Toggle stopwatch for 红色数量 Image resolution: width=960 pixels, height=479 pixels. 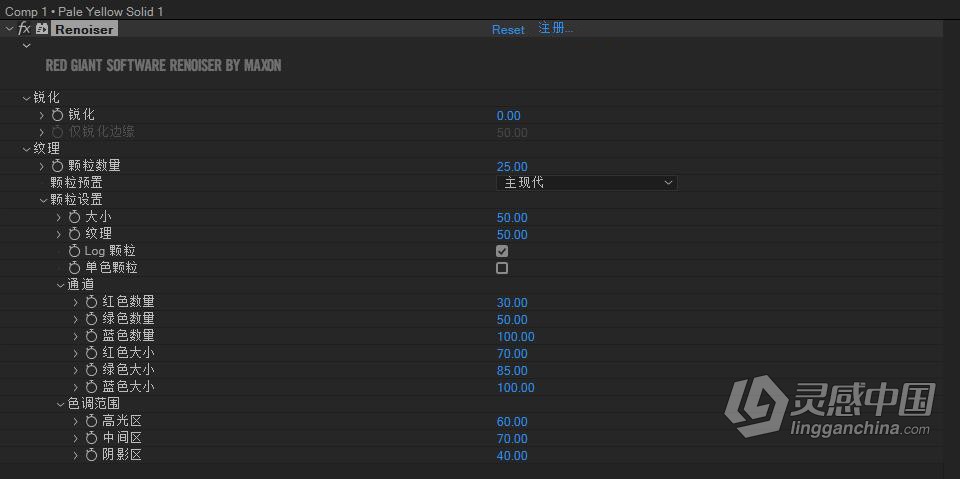click(92, 302)
